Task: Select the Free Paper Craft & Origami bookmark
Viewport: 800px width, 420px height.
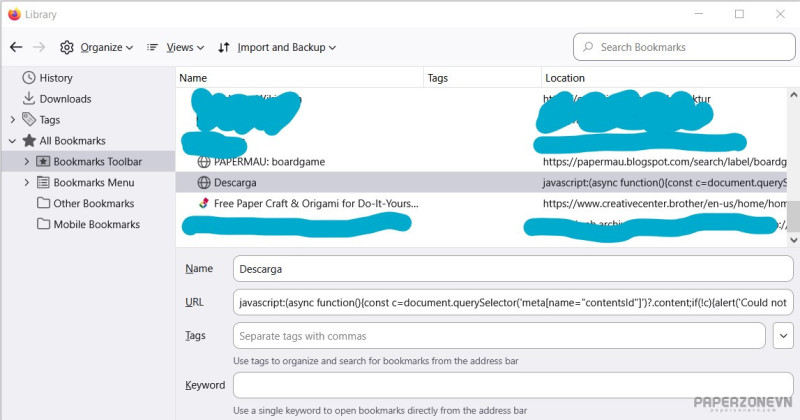Action: (315, 204)
